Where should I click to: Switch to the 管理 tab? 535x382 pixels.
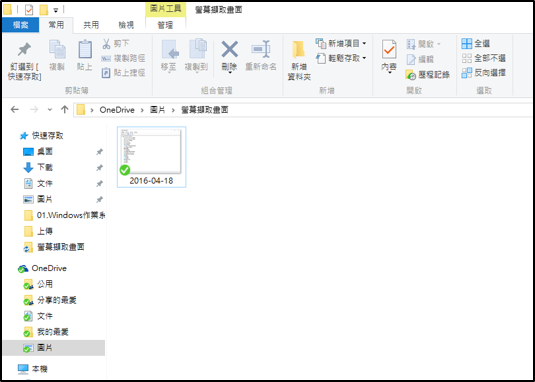coord(165,25)
